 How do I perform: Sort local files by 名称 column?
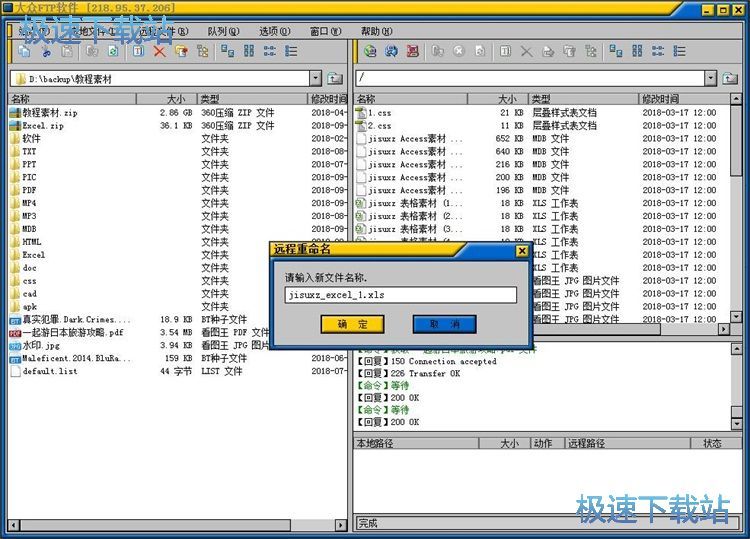(72, 99)
